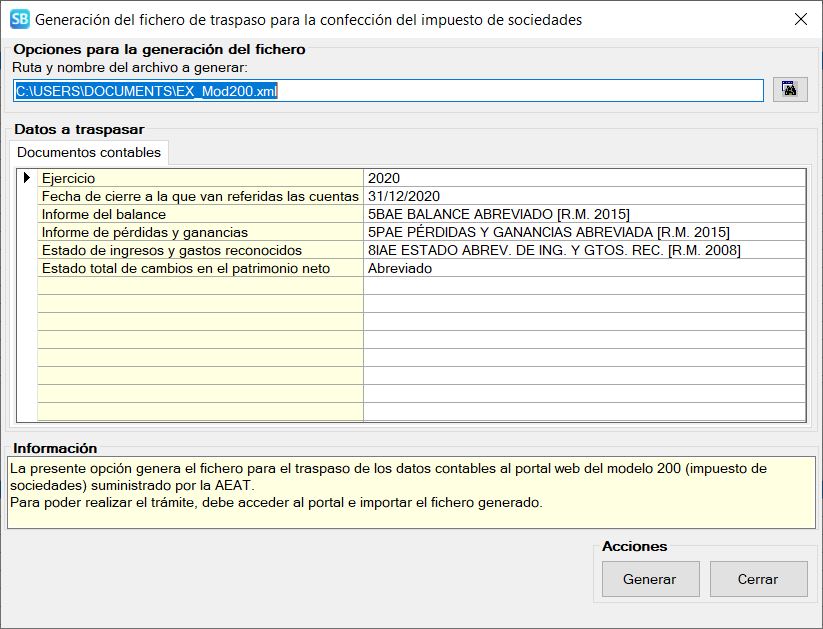Click the SB application icon in title bar
Screen dimensions: 823x629
[x=19, y=19]
